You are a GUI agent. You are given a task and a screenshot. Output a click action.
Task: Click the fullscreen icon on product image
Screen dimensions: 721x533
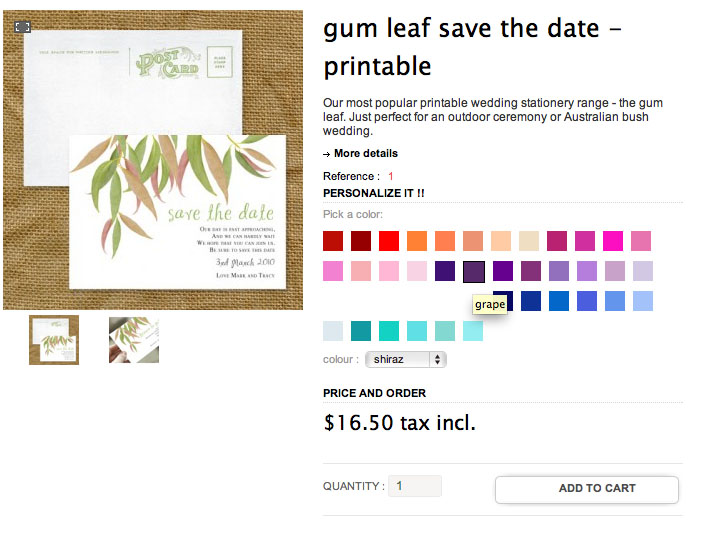(x=23, y=27)
